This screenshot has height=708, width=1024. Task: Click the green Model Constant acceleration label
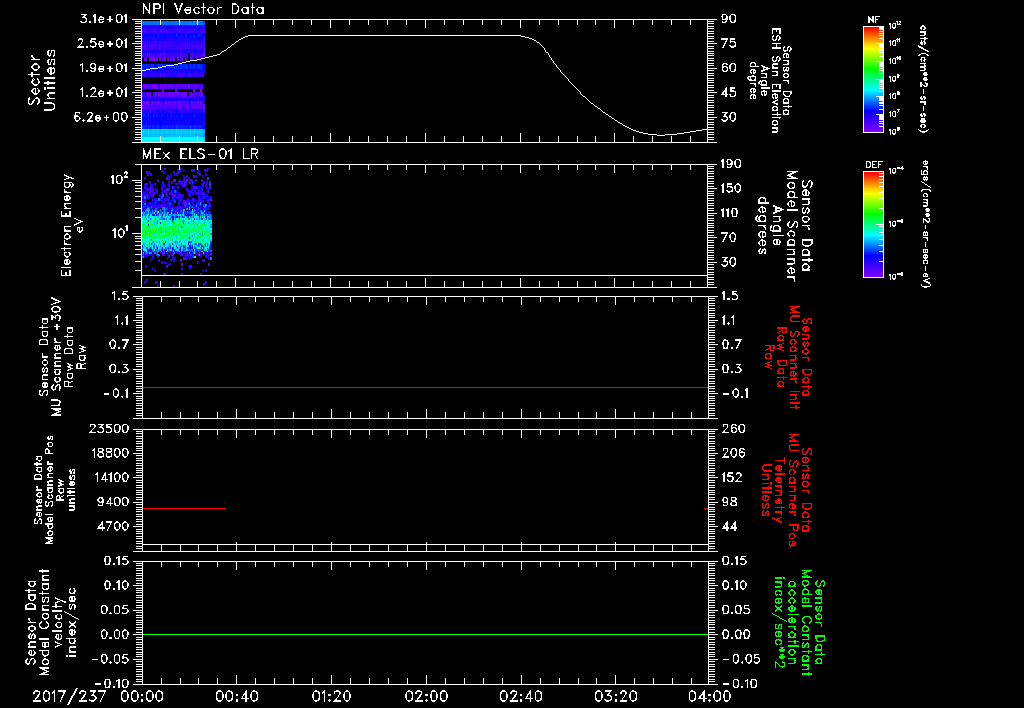coord(800,624)
